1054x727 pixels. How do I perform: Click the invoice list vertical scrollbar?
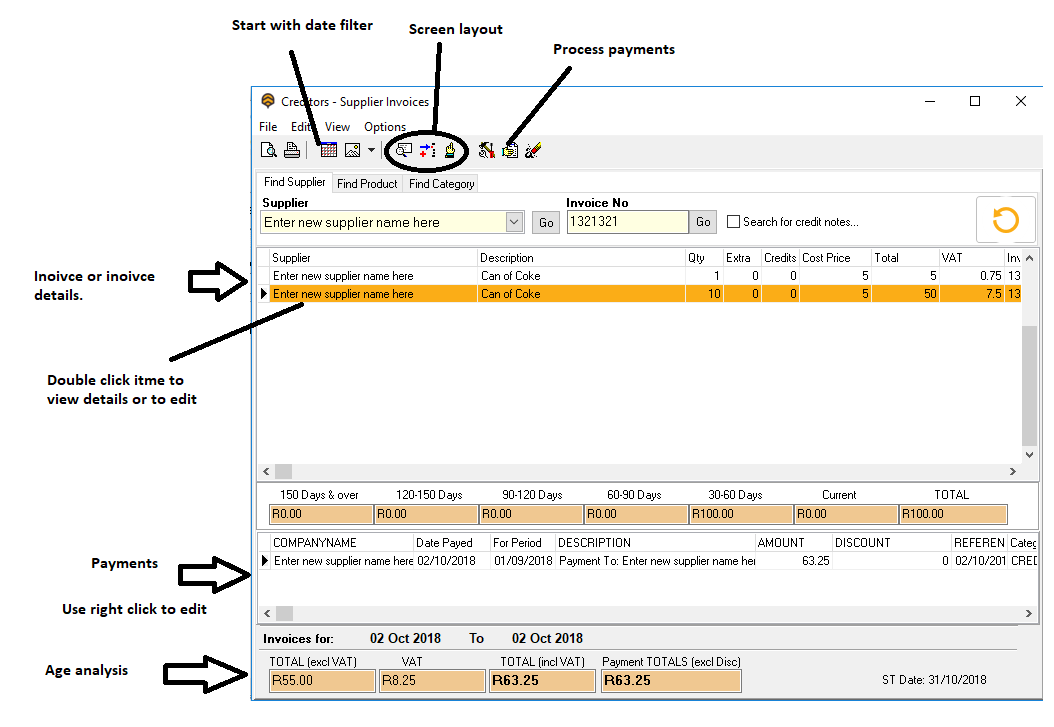(x=1029, y=385)
